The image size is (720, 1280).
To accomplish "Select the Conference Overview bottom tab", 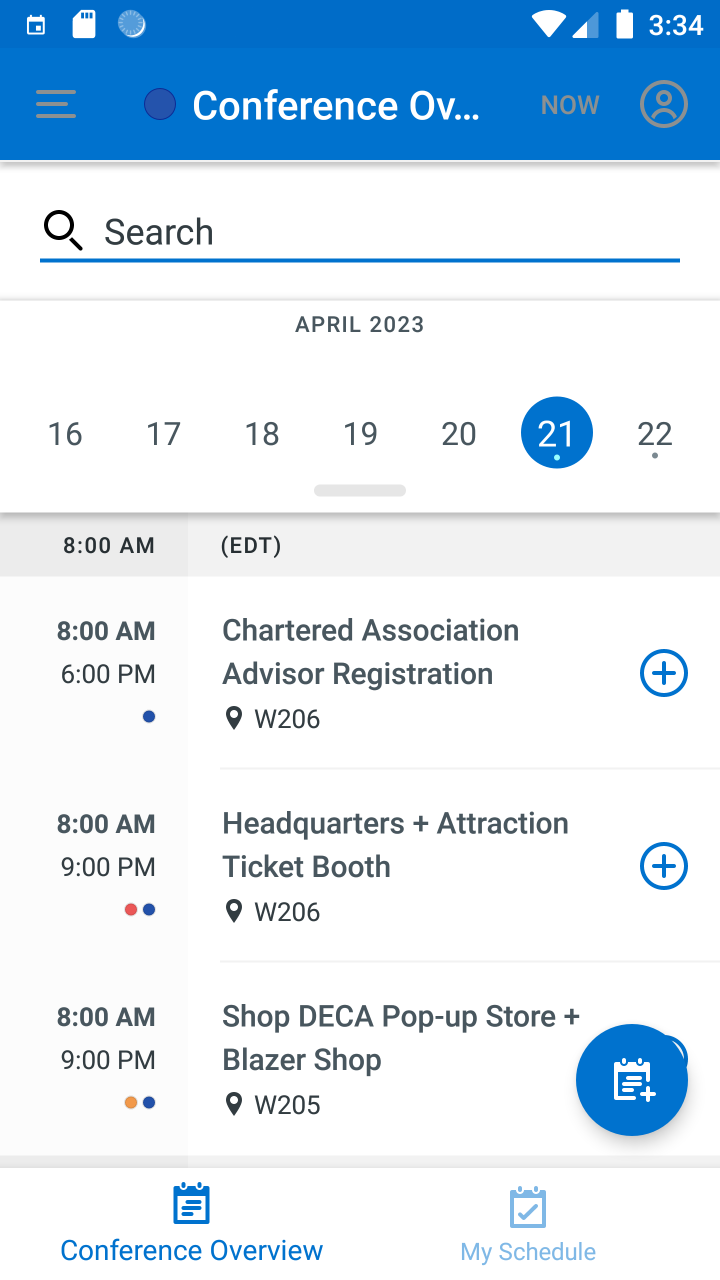I will (x=192, y=1224).
